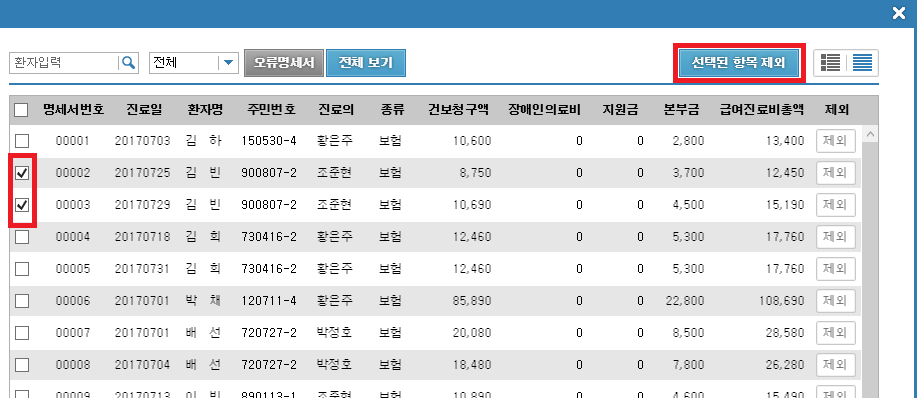
Task: Click claim amount 20,080
Action: point(472,333)
